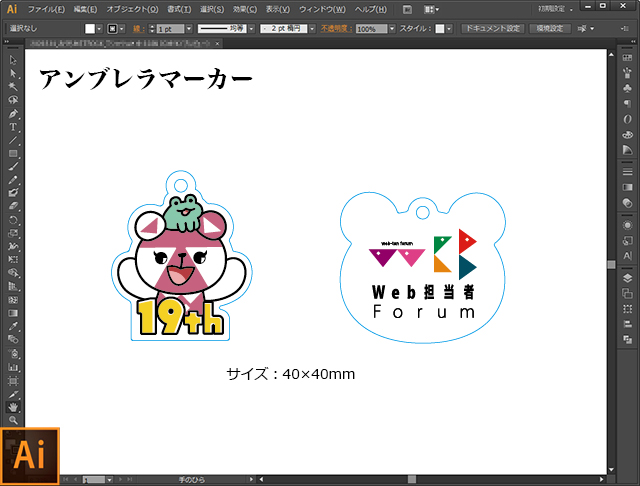This screenshot has height=486, width=640.
Task: Select the Paintbrush tool
Action: [13, 166]
